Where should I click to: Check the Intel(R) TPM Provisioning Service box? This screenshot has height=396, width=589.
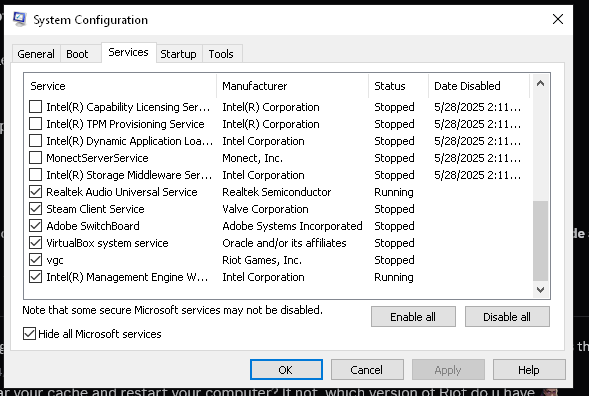tap(36, 124)
